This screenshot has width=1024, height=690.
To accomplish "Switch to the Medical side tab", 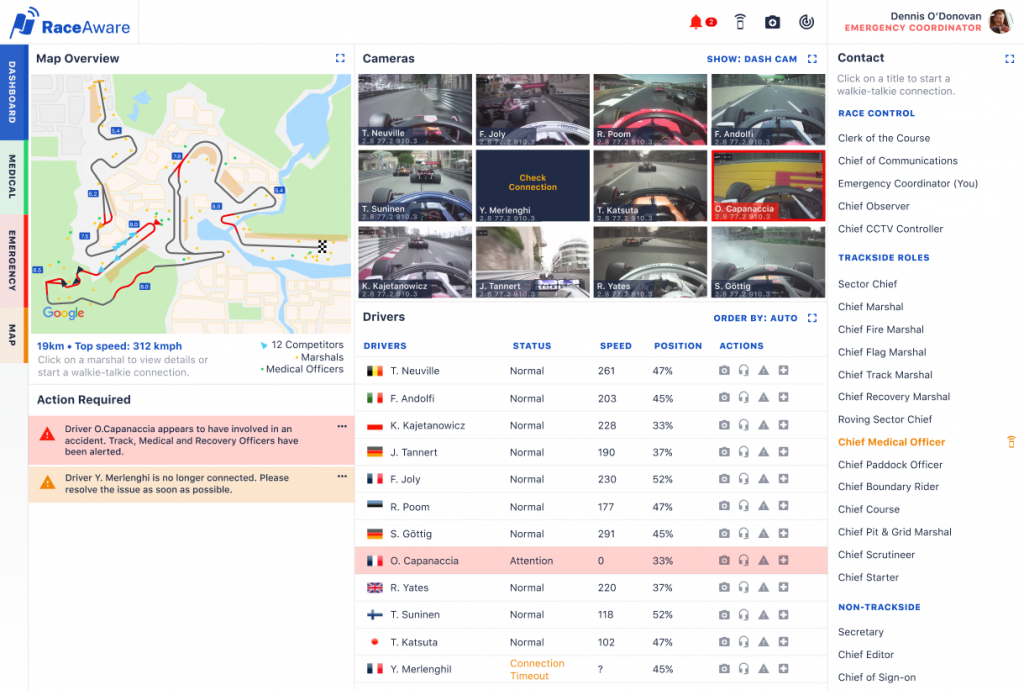I will tap(13, 176).
